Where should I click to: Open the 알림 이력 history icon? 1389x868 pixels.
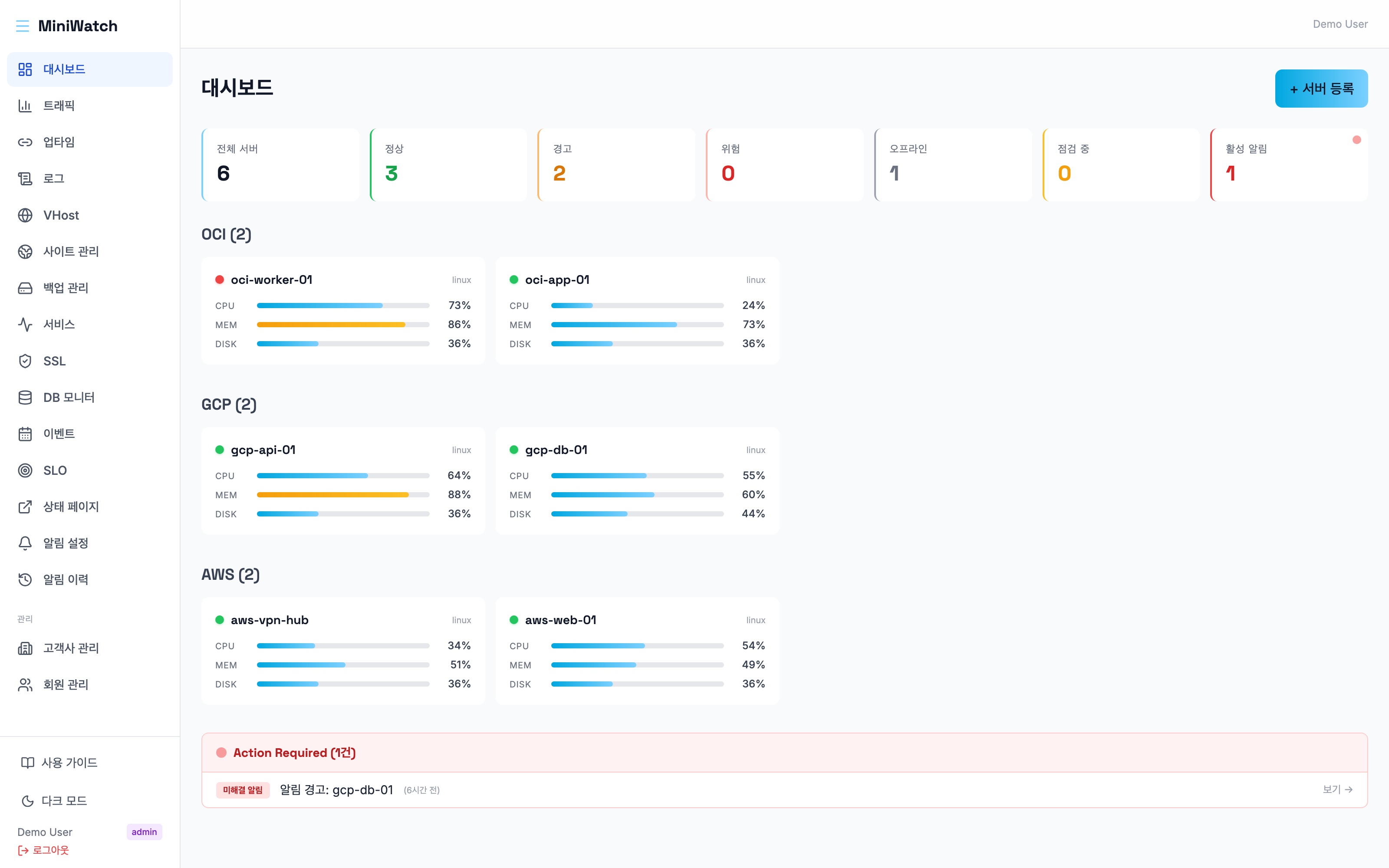pyautogui.click(x=25, y=580)
